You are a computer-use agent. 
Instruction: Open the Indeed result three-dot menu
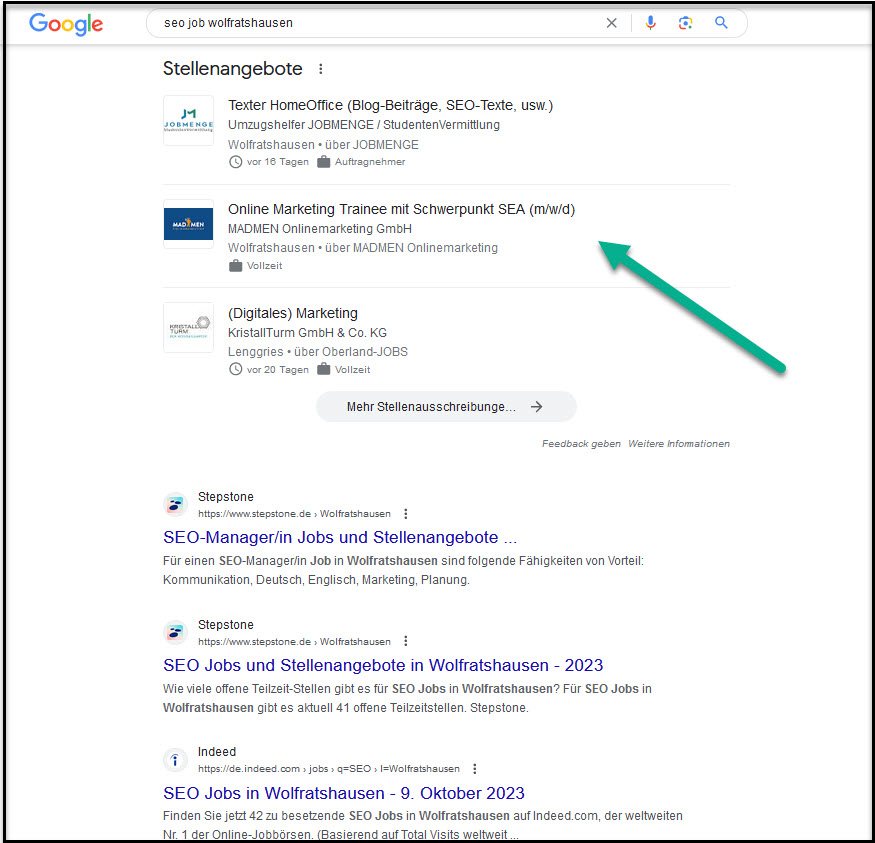(x=474, y=769)
